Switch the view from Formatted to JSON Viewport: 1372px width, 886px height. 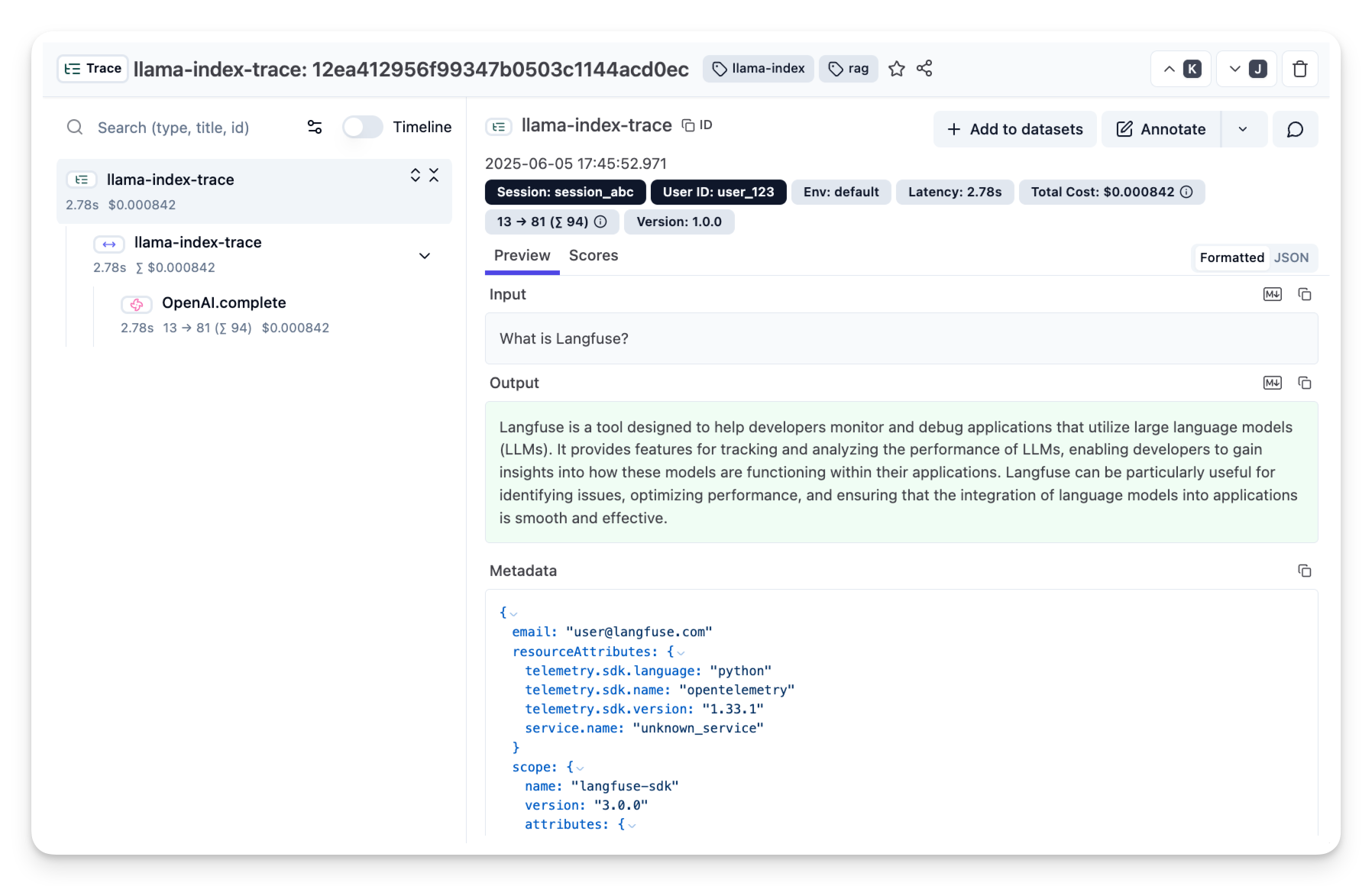[1292, 257]
